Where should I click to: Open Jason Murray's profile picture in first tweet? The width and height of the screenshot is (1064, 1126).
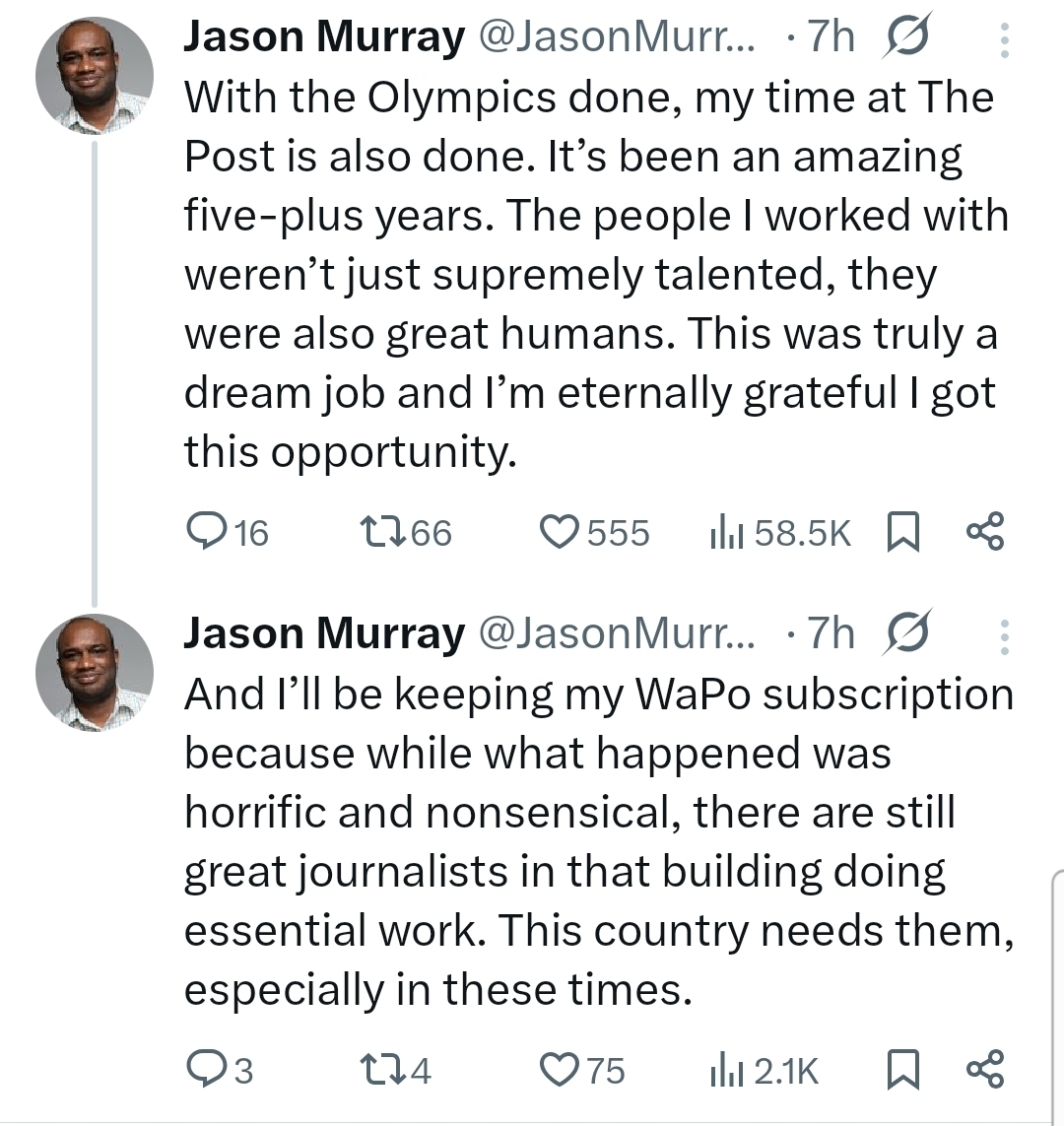[95, 75]
